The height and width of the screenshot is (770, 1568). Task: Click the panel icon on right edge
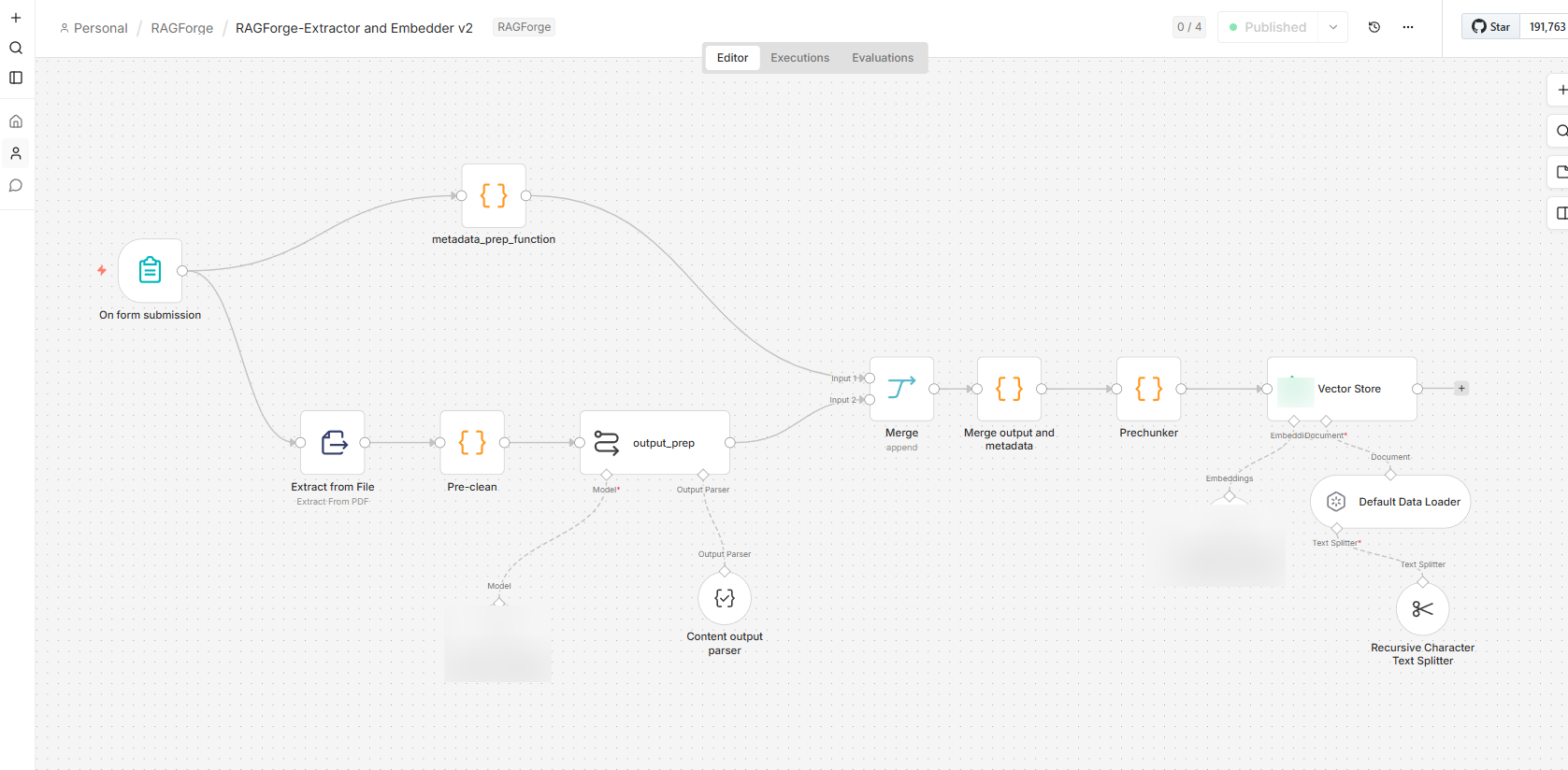point(1561,213)
